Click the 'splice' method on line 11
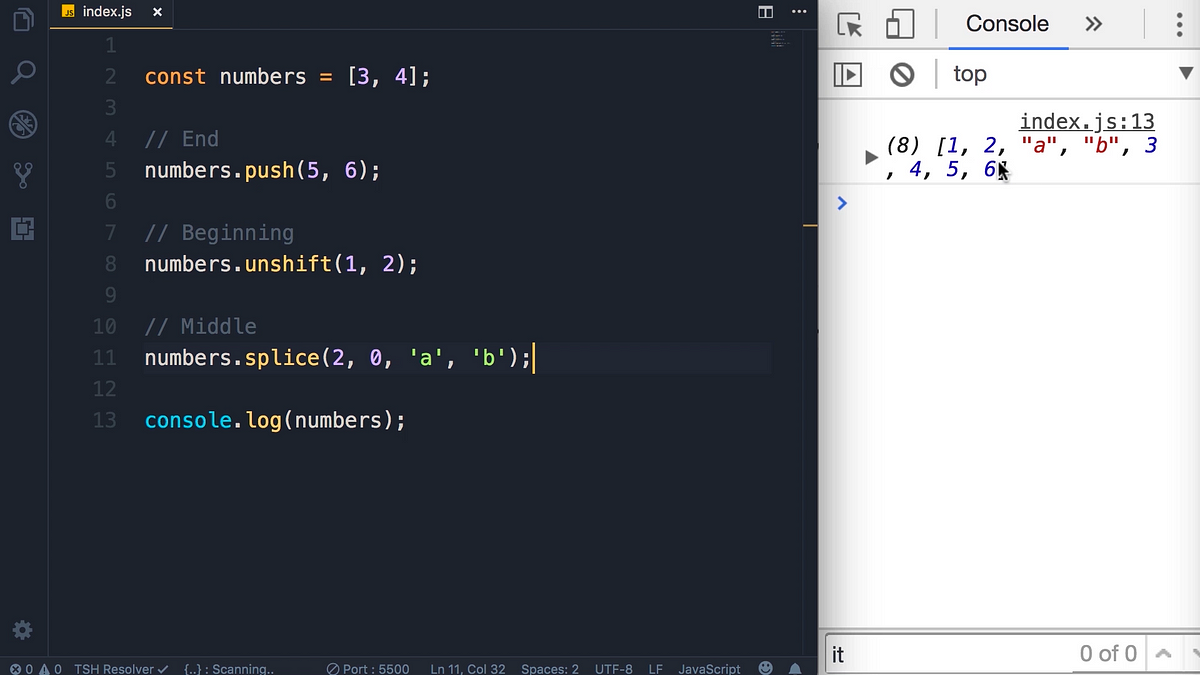The height and width of the screenshot is (675, 1200). point(282,357)
